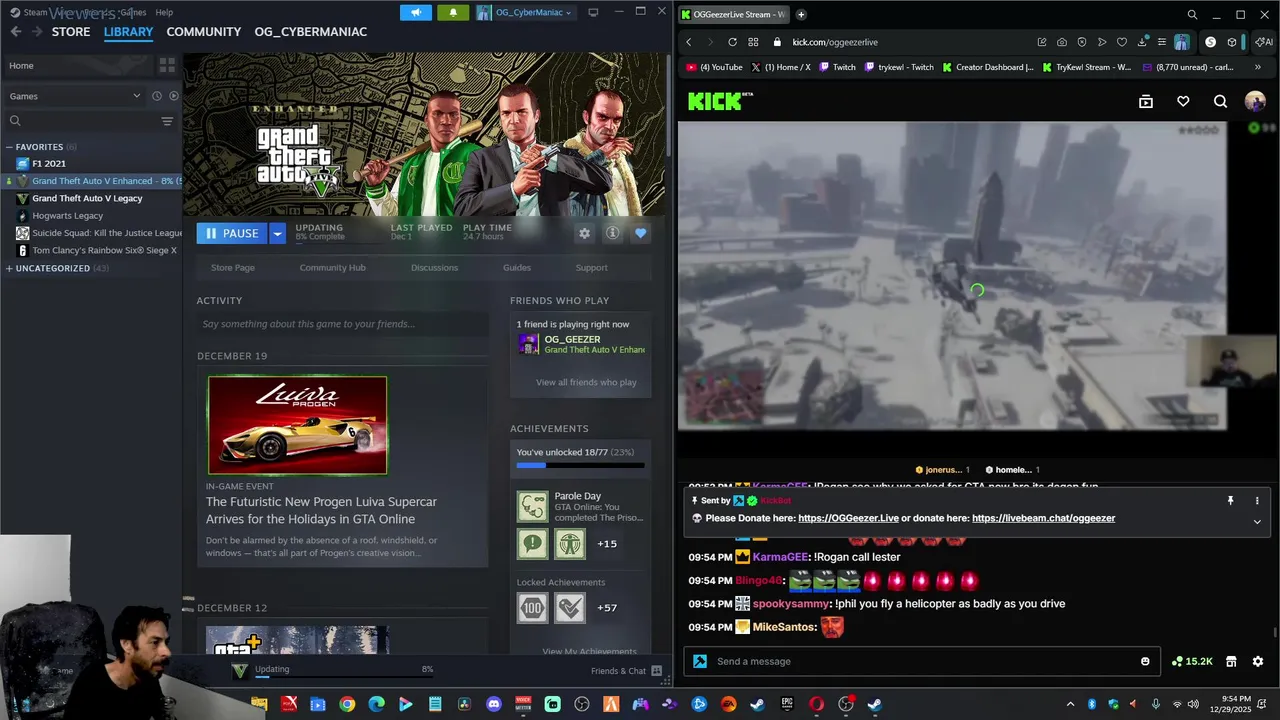Click Say something activity input field
Viewport: 1280px width, 720px height.
click(342, 324)
